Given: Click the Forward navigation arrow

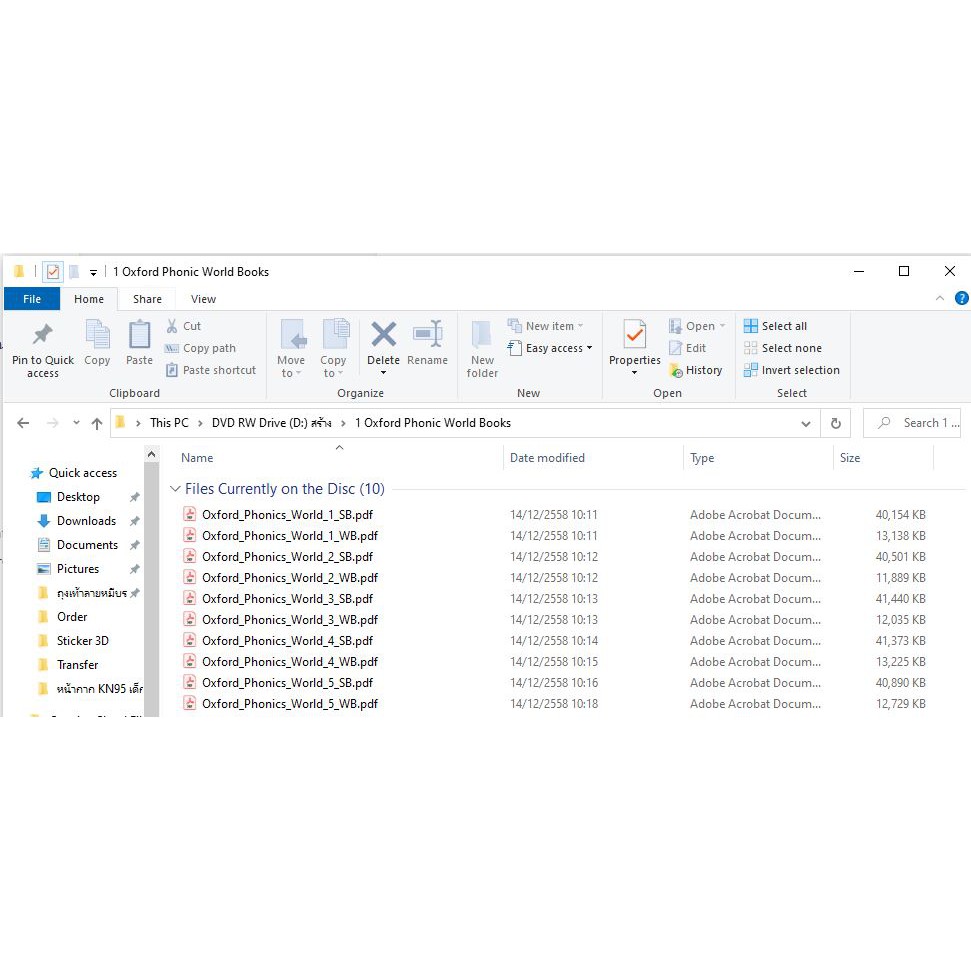Looking at the screenshot, I should point(53,423).
